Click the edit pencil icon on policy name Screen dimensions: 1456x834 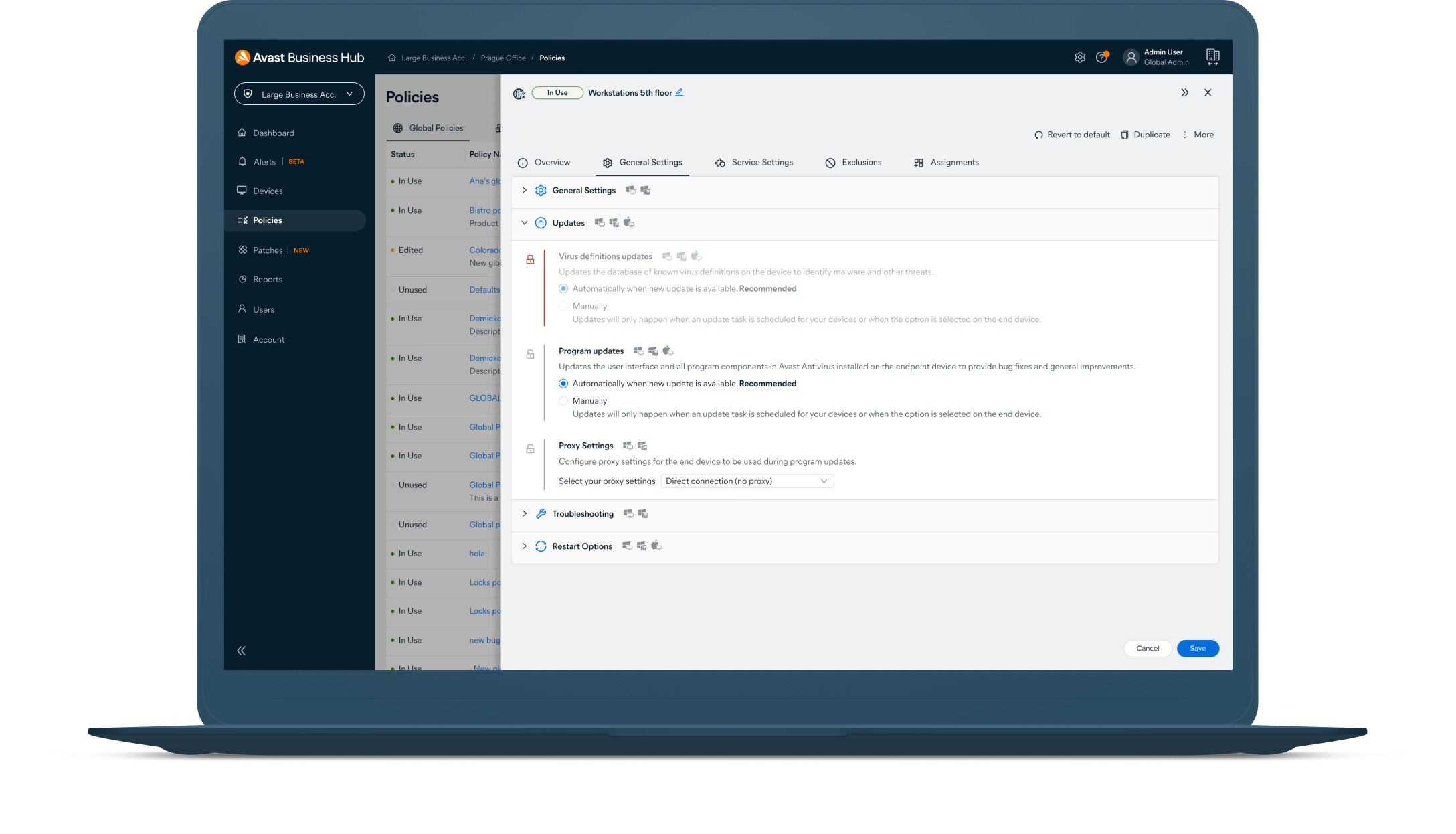point(680,92)
